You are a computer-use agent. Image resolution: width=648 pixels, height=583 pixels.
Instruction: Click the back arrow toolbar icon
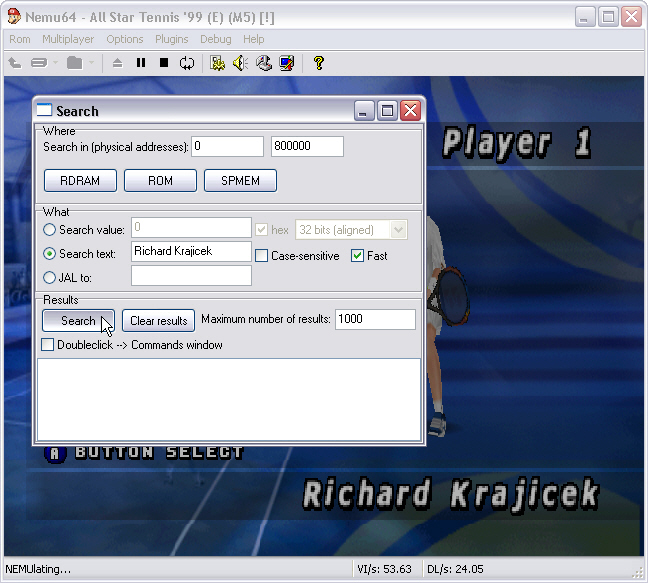[15, 63]
